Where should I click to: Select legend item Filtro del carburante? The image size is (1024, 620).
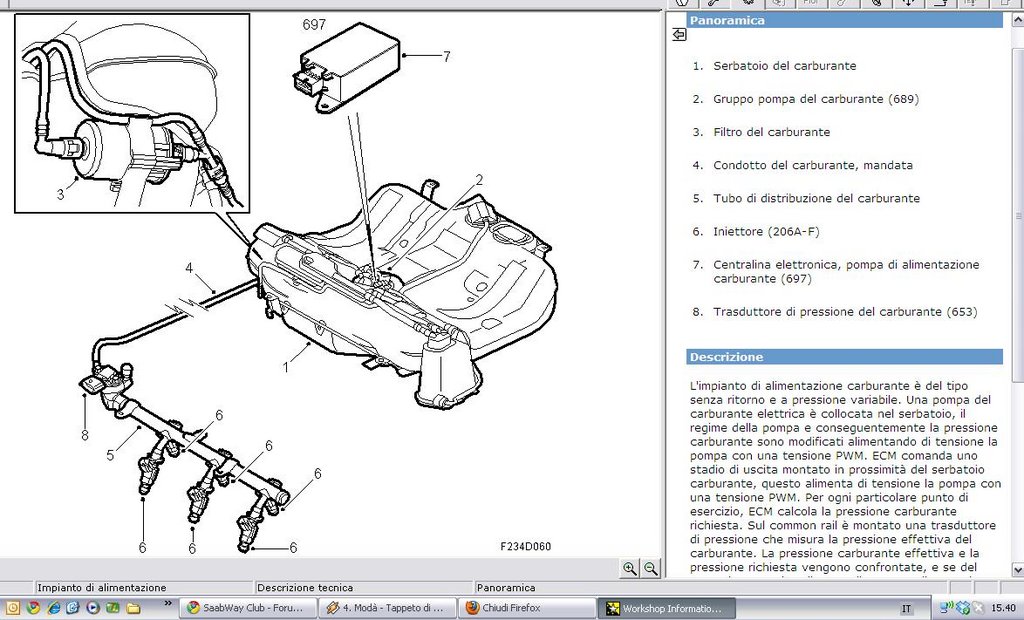[771, 132]
